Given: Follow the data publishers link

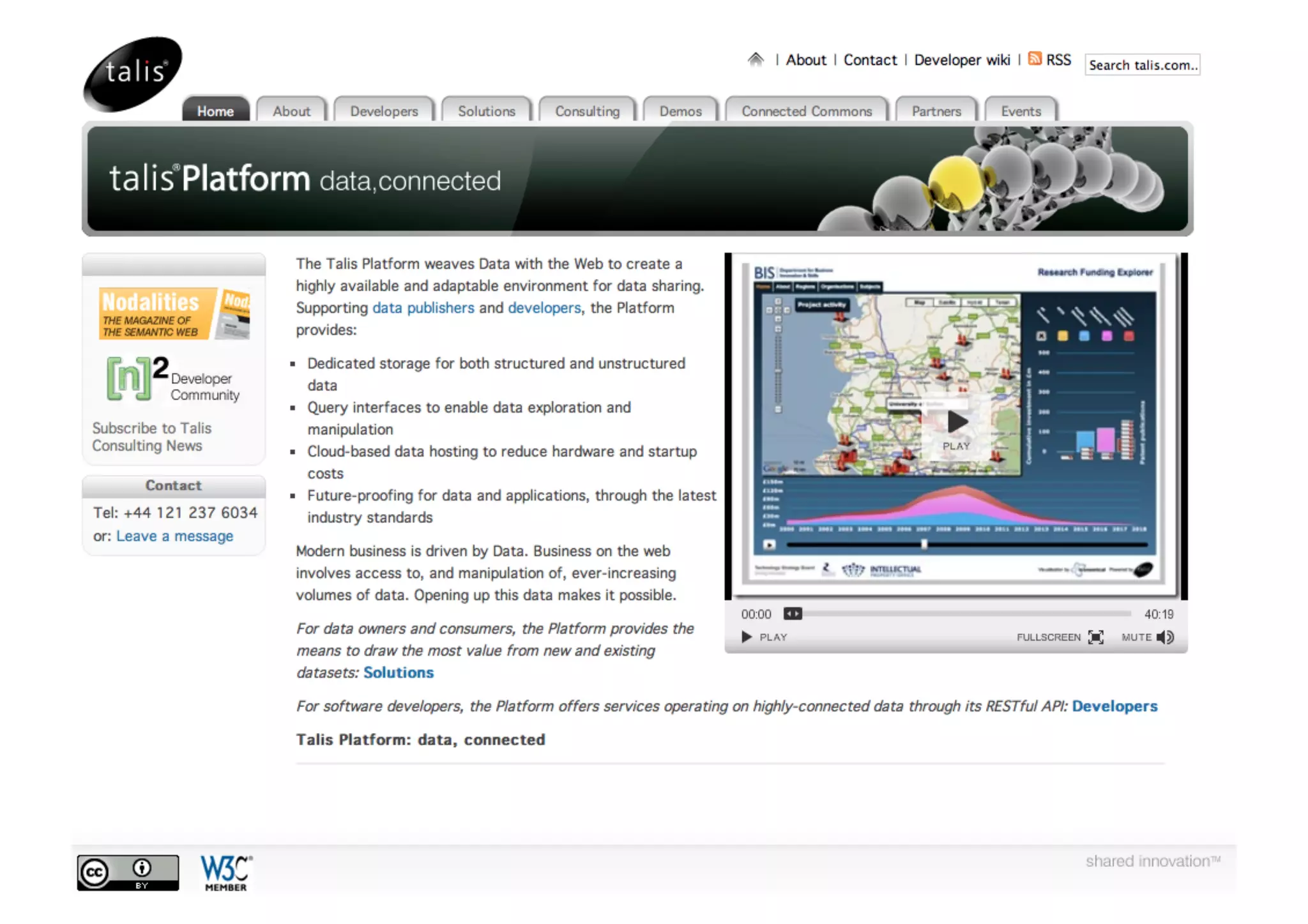Looking at the screenshot, I should [x=423, y=308].
